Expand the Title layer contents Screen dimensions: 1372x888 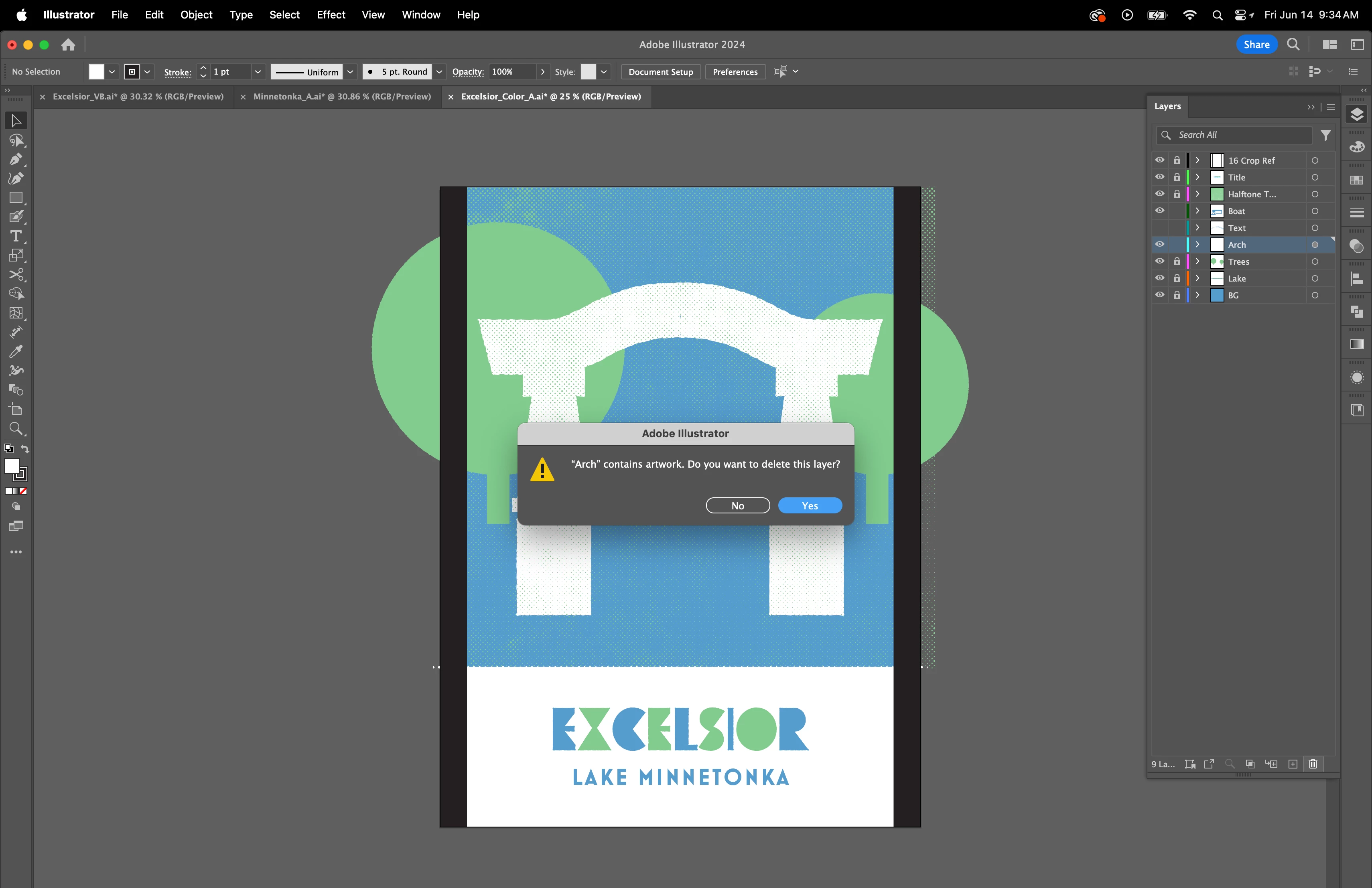(x=1197, y=178)
